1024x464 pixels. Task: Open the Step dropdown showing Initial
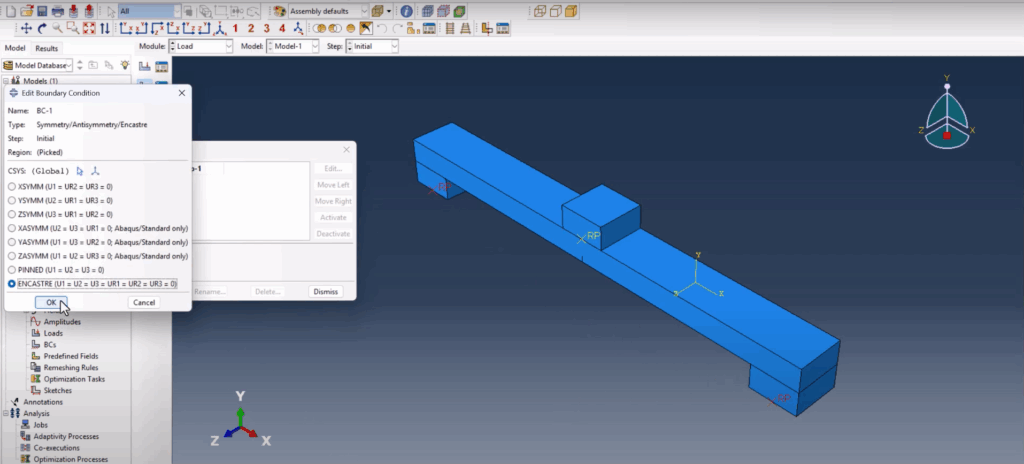tap(372, 46)
